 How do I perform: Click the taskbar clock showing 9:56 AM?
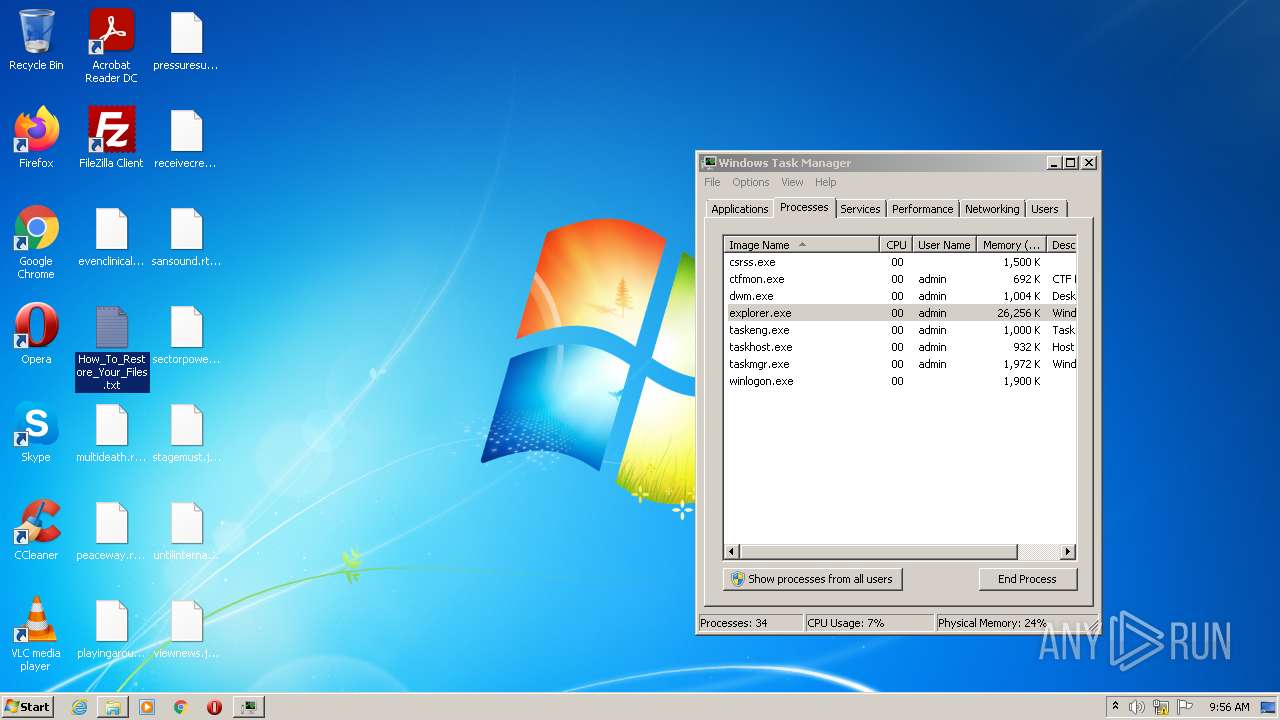(1229, 707)
